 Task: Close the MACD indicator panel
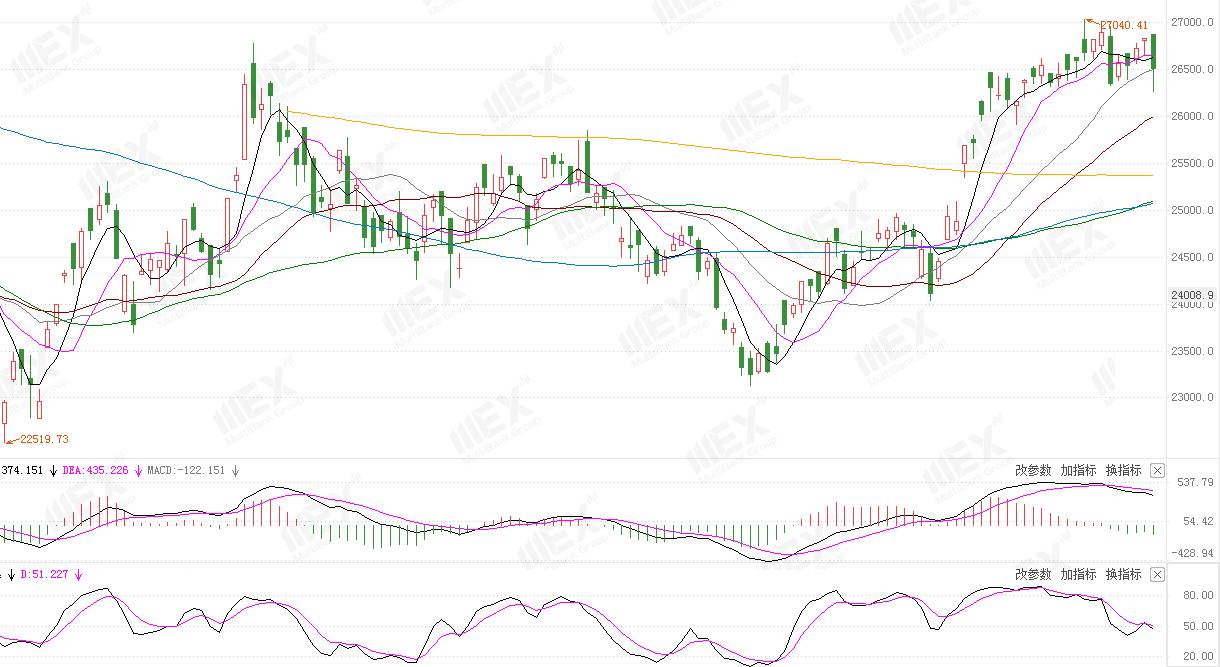pyautogui.click(x=1158, y=470)
